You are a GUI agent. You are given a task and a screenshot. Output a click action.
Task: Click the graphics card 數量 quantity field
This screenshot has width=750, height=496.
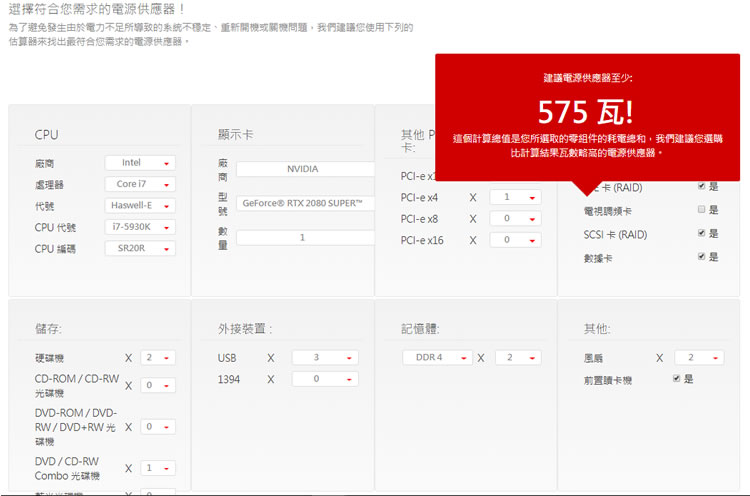click(304, 237)
